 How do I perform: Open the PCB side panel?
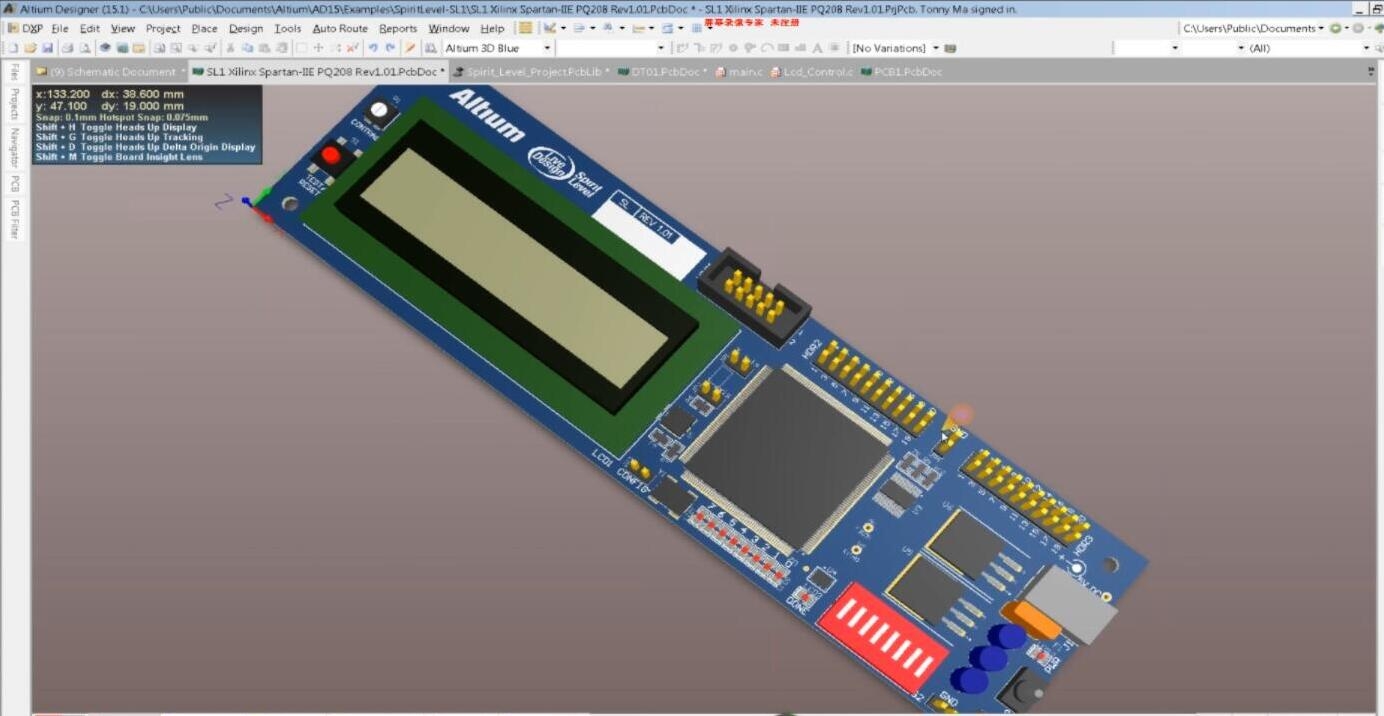[x=15, y=184]
